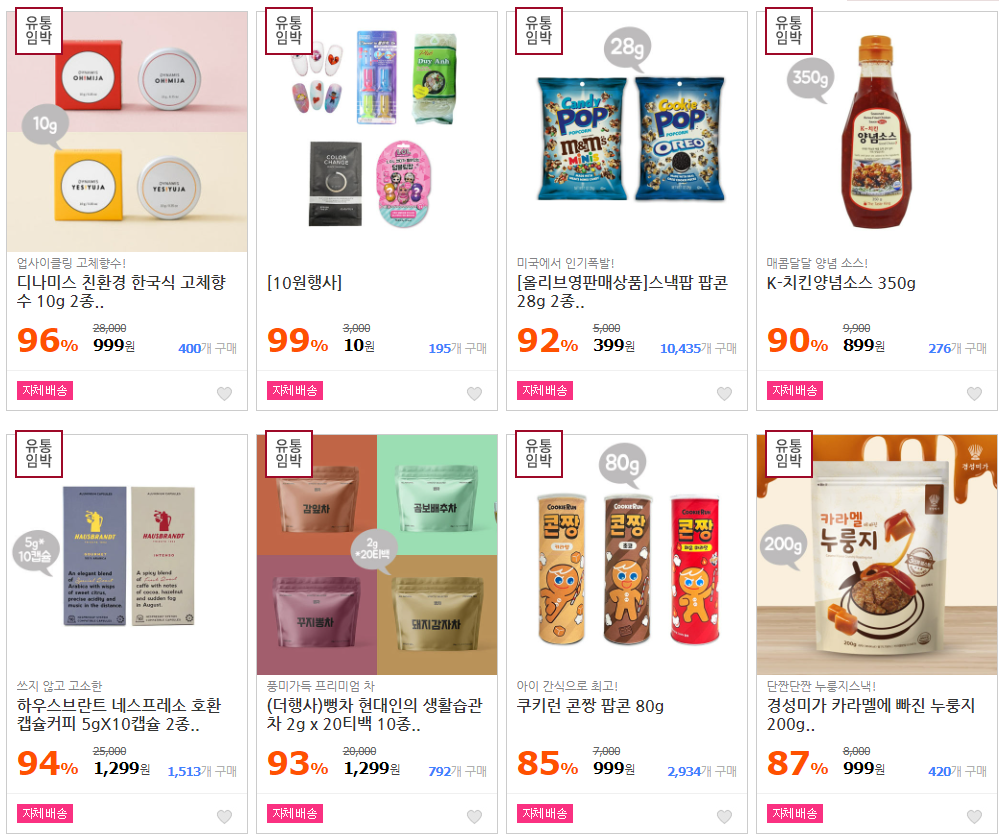
Task: Favorite 카라멜 누룽지 using heart icon
Action: tap(974, 817)
